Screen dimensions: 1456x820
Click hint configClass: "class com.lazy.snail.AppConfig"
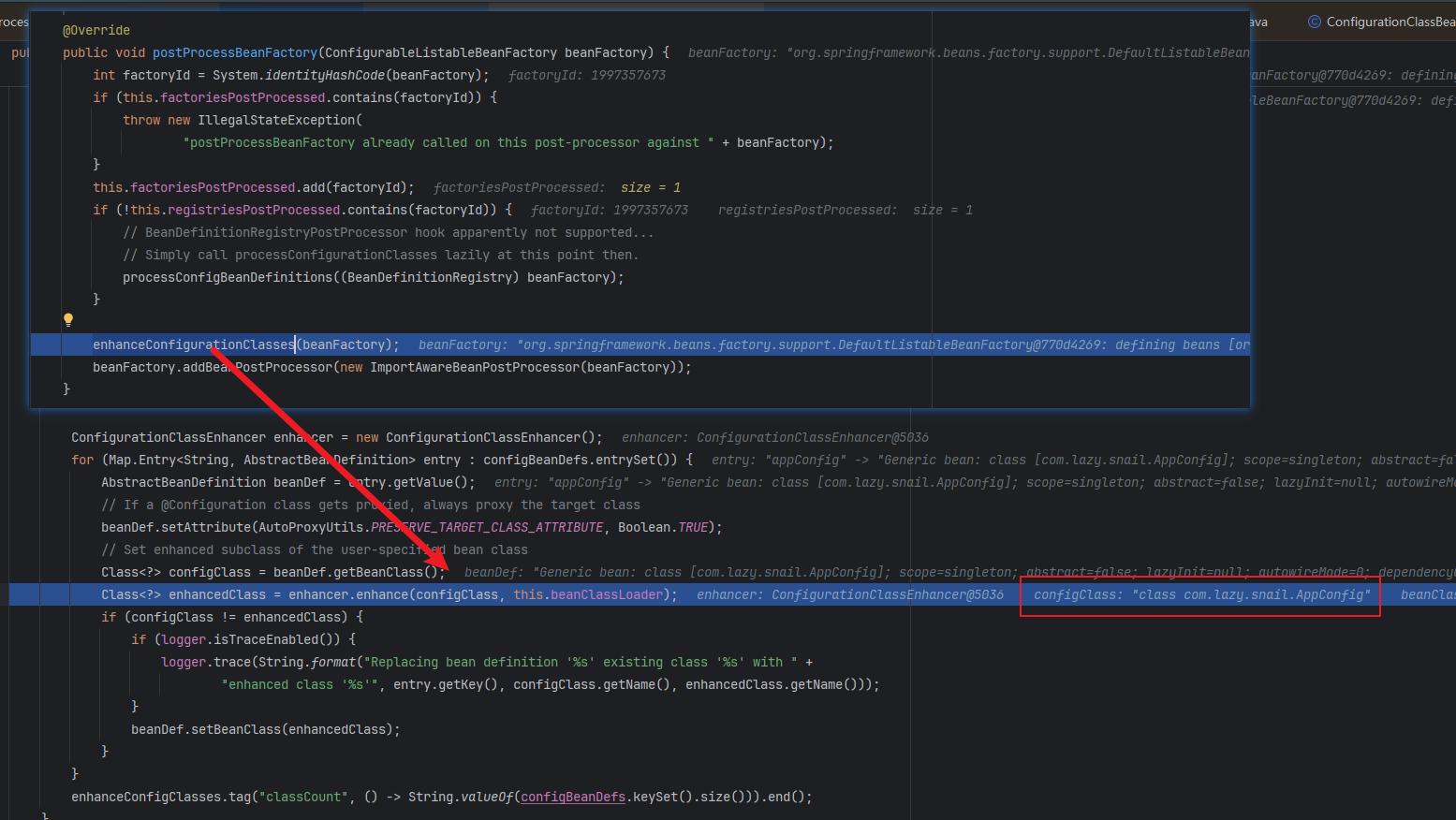[x=1202, y=594]
